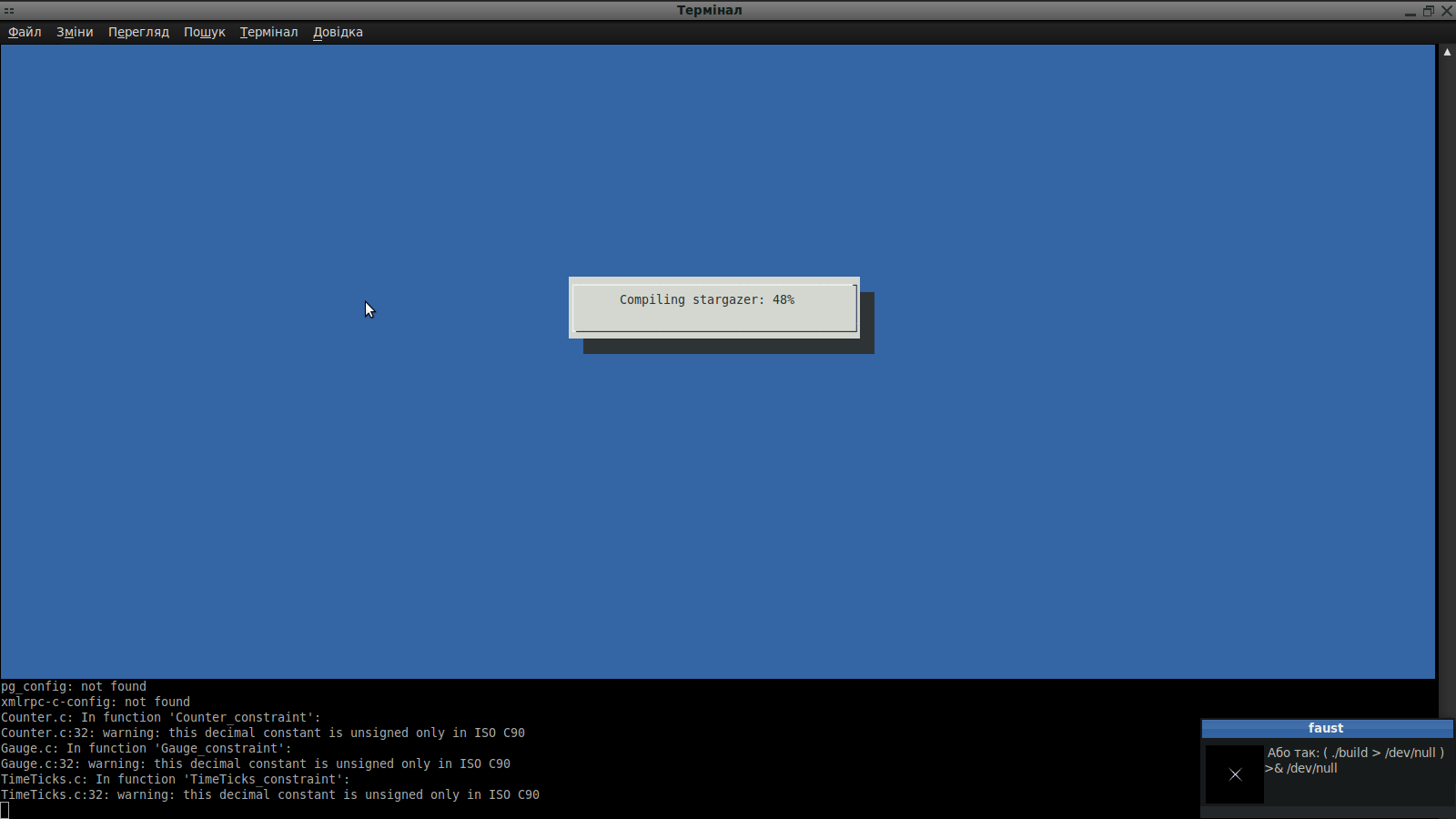Click the 'pg_config: not found' line

pos(74,686)
